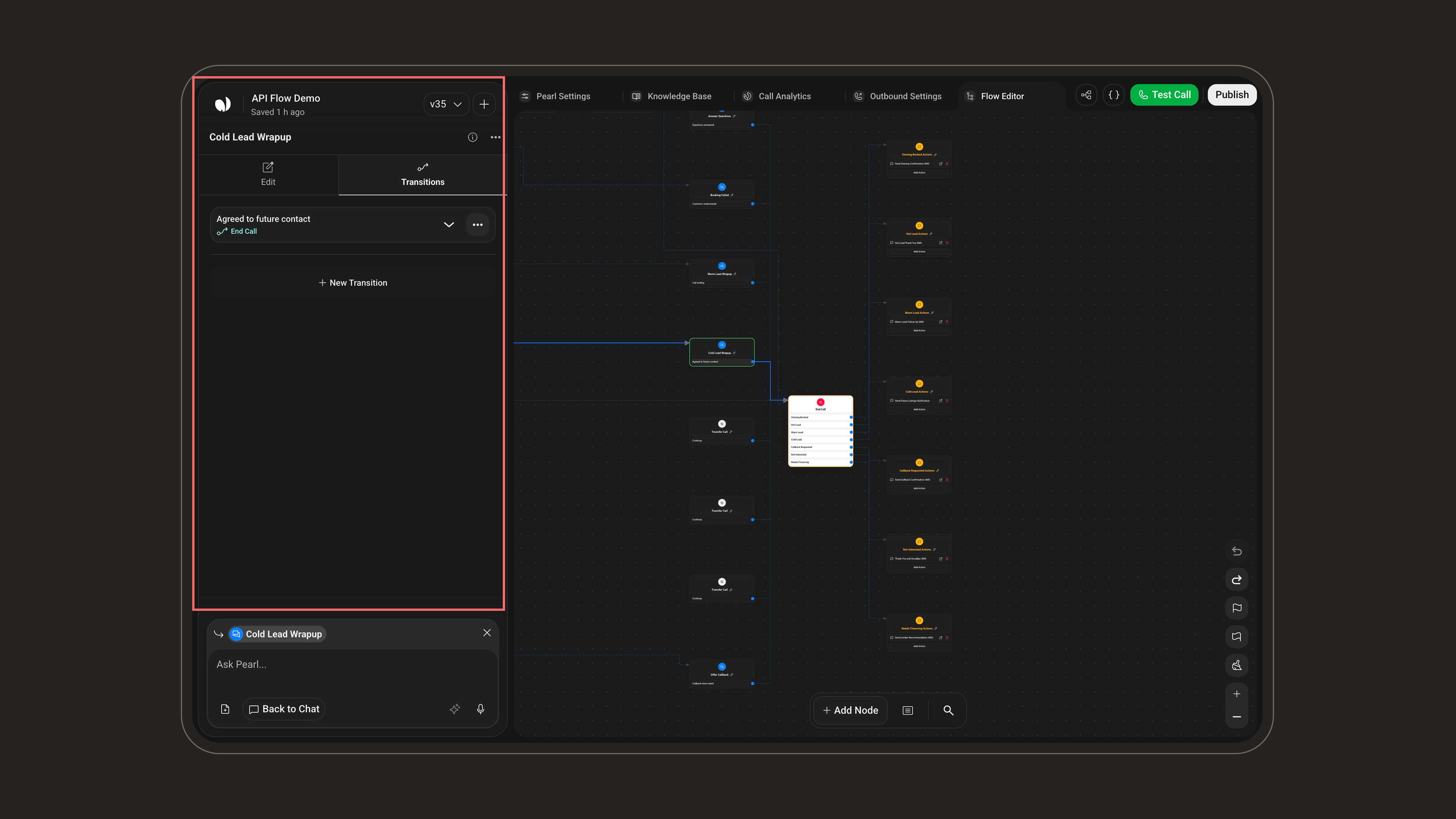
Task: Open Cold Lead Wrapup more options menu
Action: [495, 137]
